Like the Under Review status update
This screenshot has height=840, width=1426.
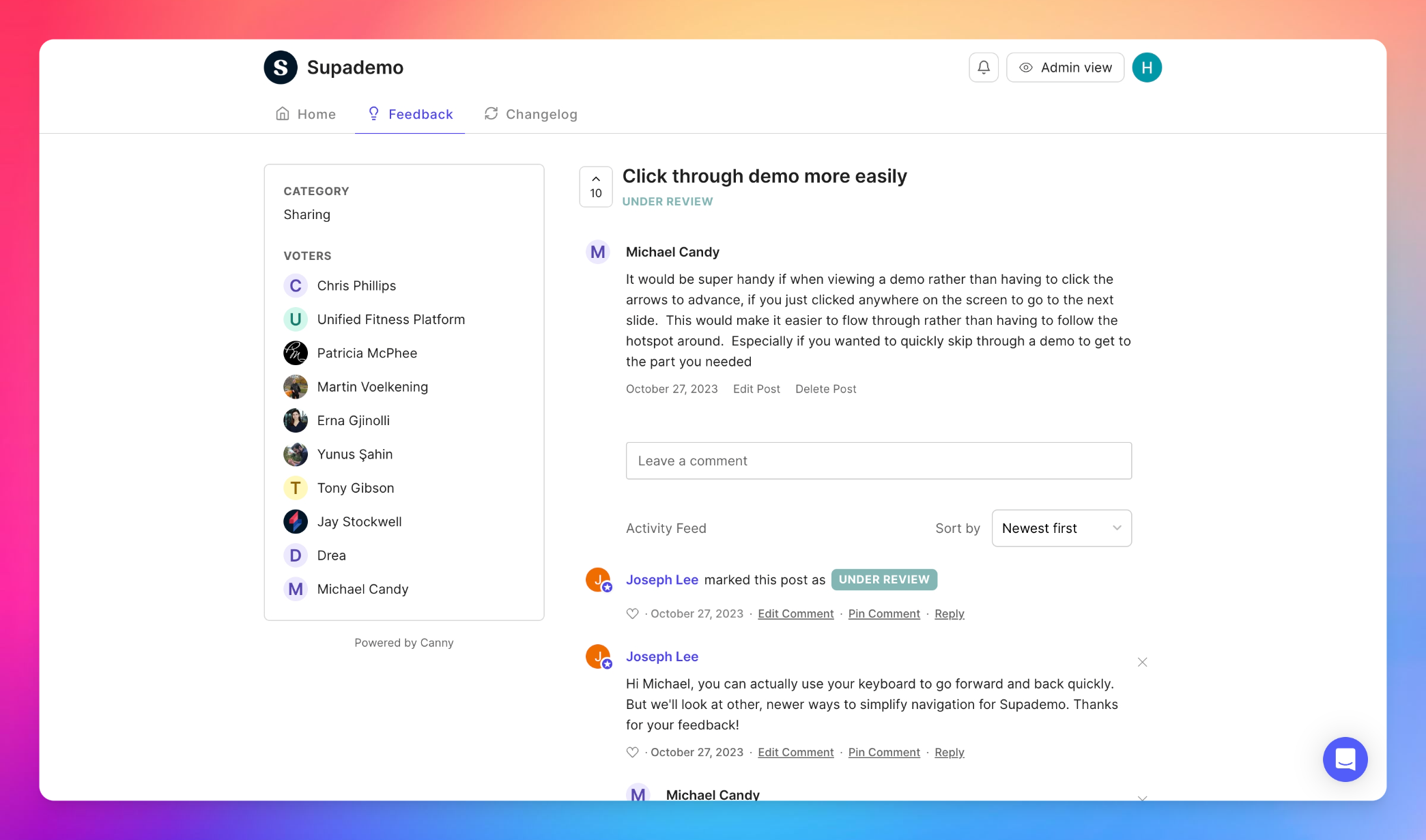coord(632,613)
